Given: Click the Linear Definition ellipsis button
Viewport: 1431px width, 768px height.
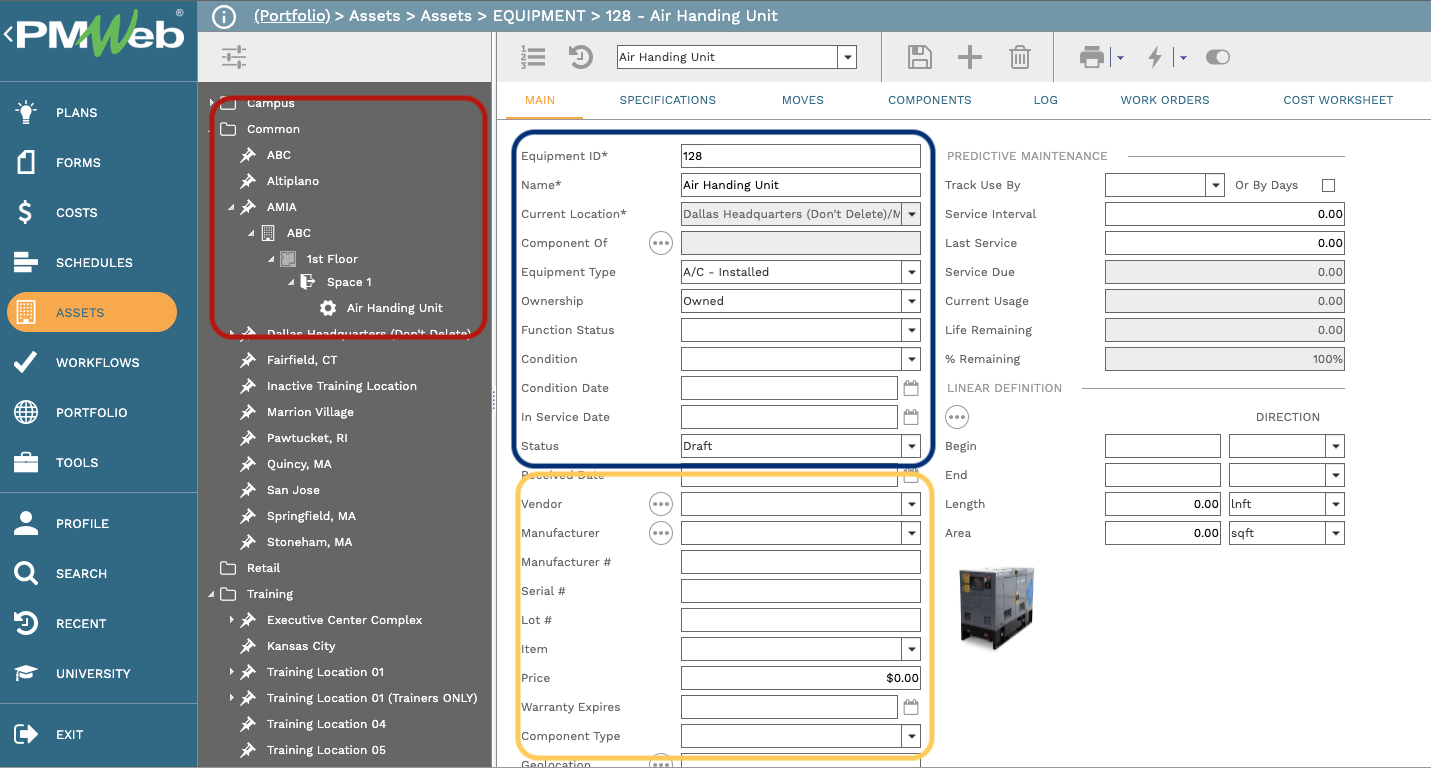Looking at the screenshot, I should [957, 417].
